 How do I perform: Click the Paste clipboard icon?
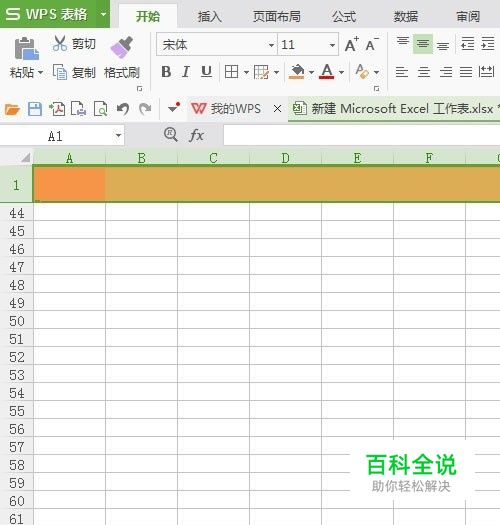[x=26, y=49]
